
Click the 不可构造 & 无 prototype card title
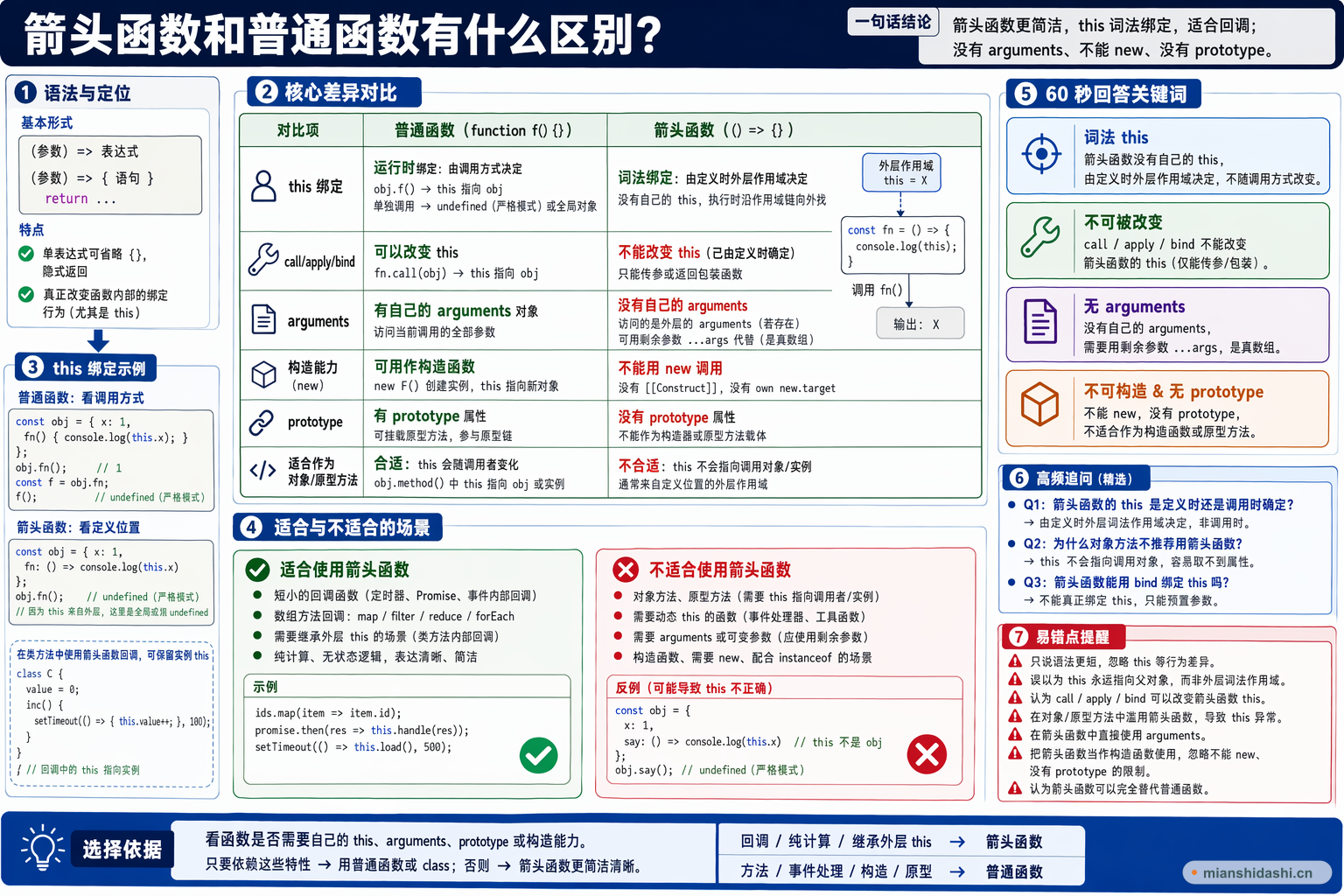[x=1173, y=391]
